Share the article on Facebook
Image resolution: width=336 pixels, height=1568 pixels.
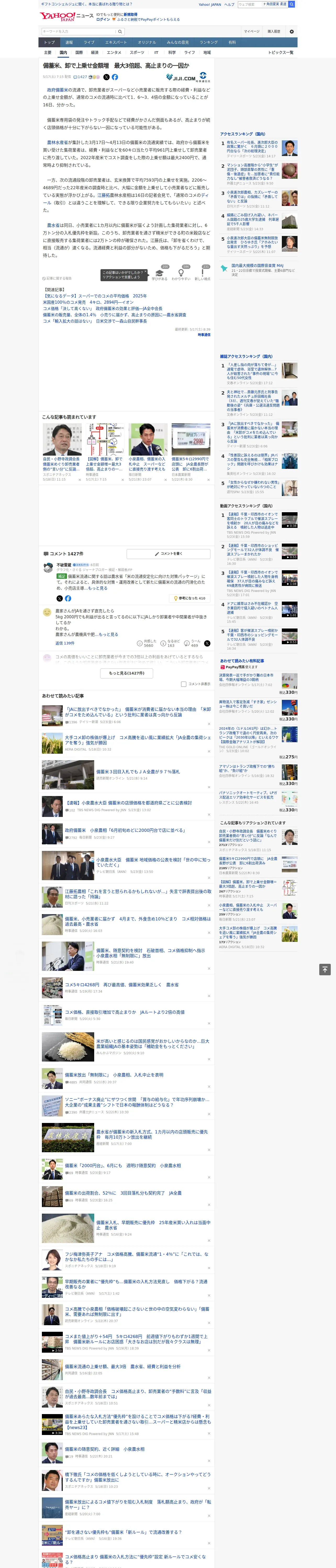(x=115, y=77)
